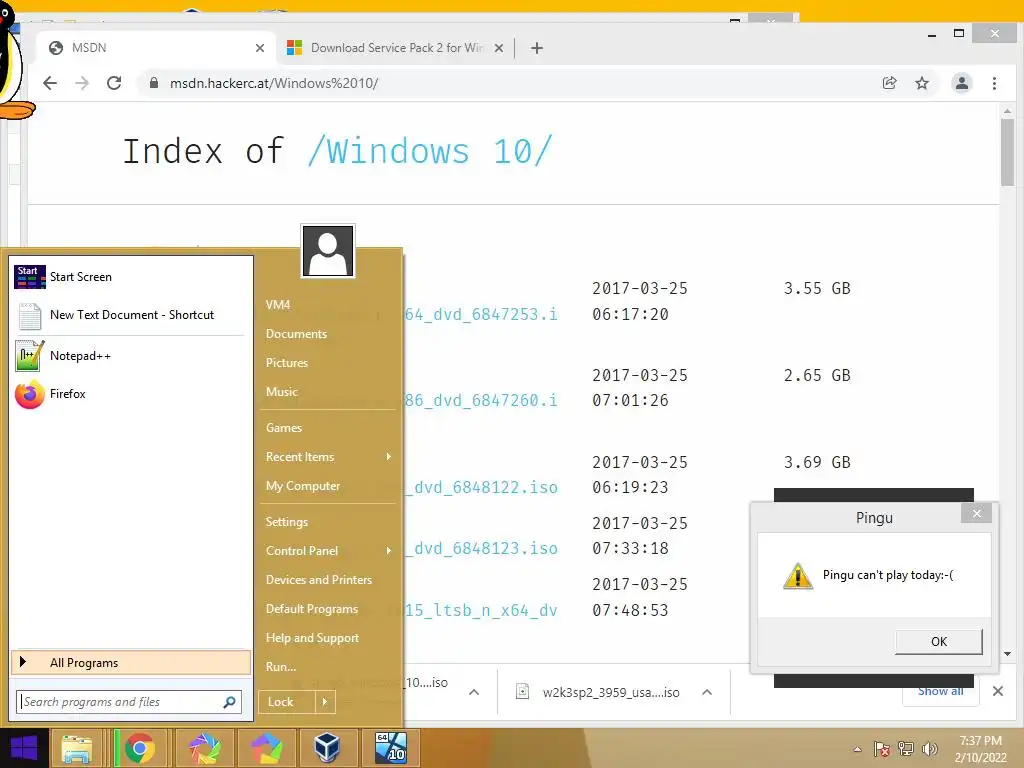Open the /Windows 10/ directory link

tap(430, 152)
